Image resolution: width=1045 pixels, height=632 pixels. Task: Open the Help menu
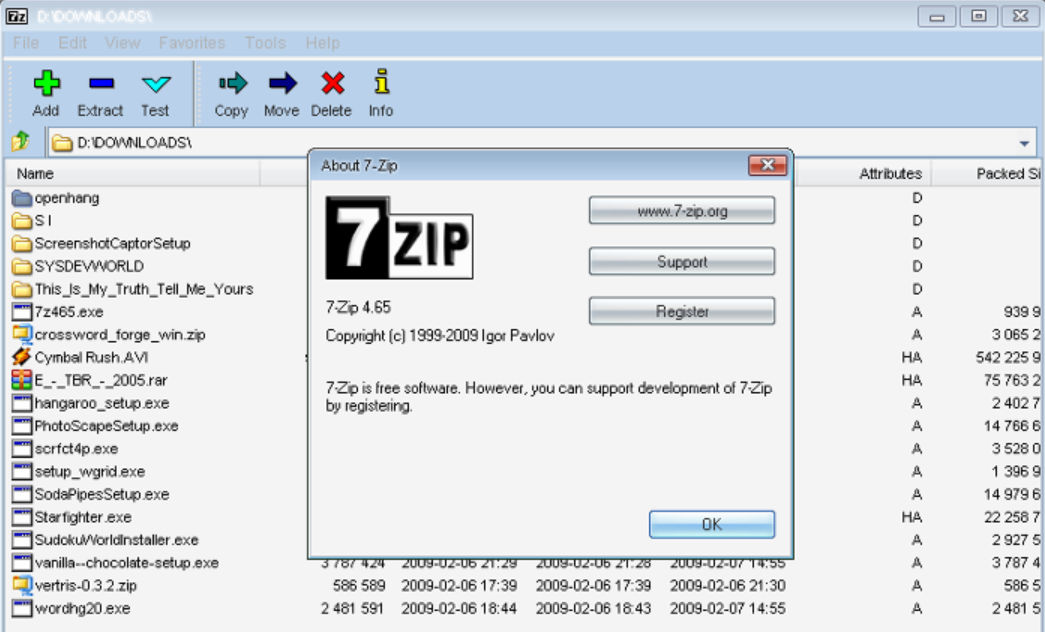323,43
